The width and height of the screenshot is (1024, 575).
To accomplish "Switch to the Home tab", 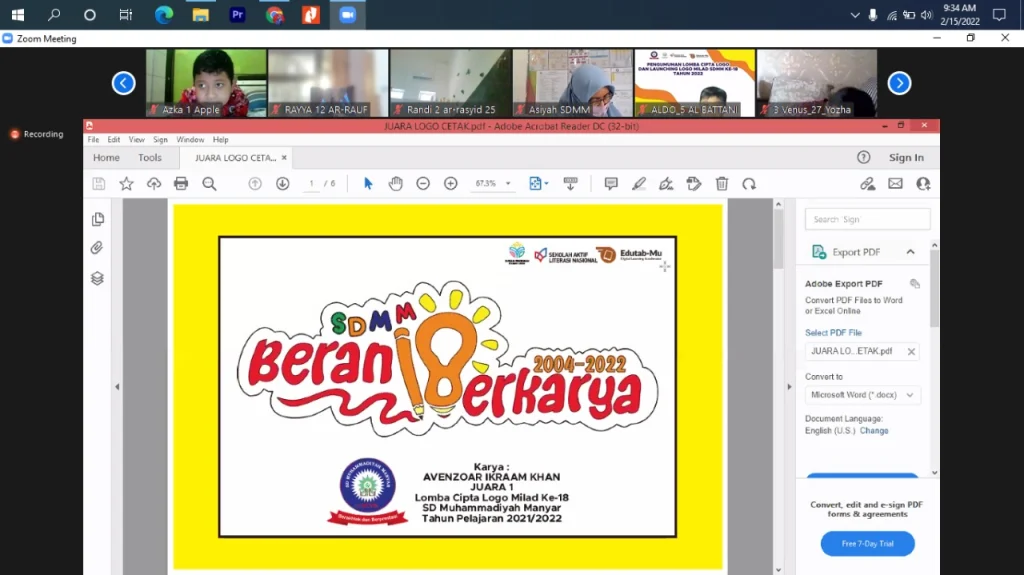I will (x=106, y=157).
